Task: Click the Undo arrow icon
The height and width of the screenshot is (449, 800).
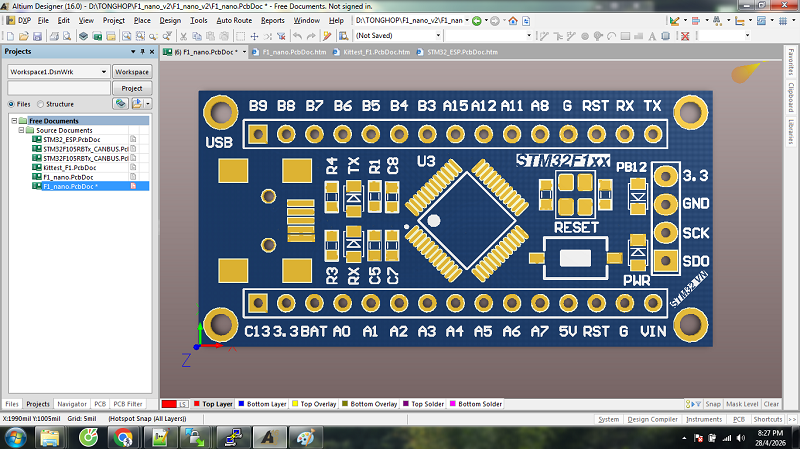Action: coord(297,36)
